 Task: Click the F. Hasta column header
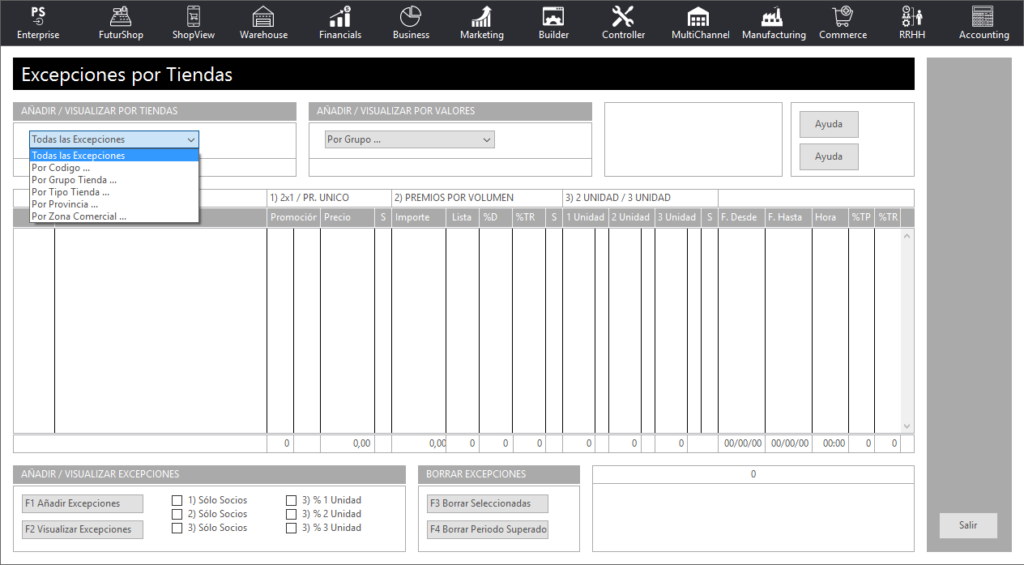point(788,218)
